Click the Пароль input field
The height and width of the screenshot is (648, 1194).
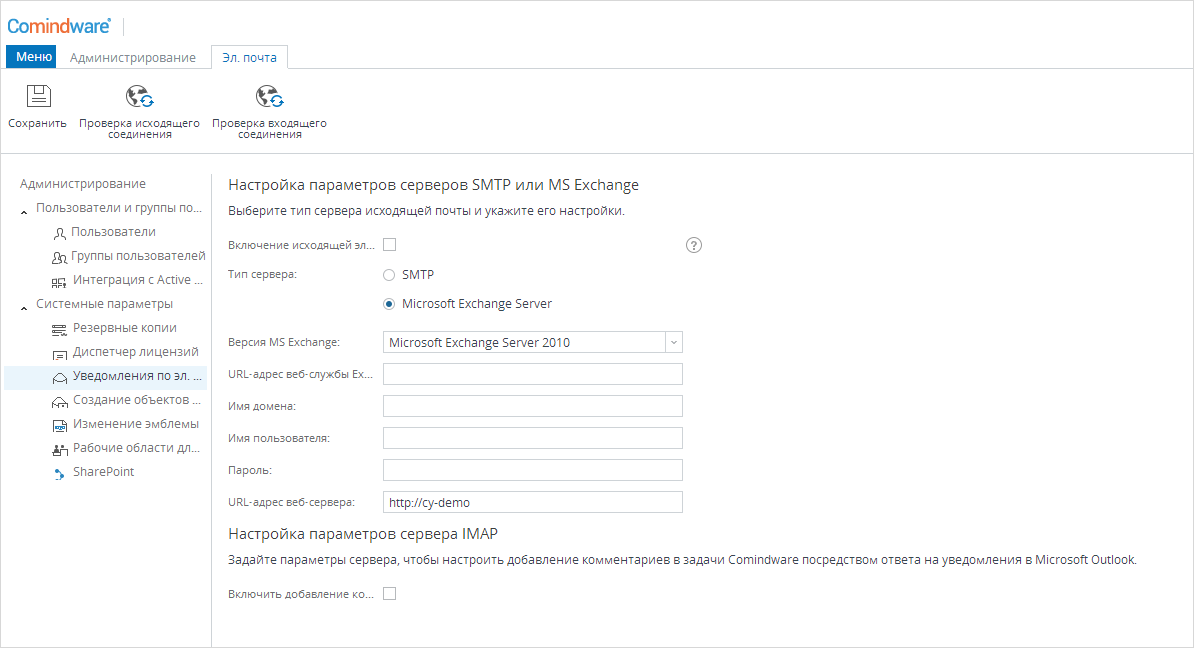pyautogui.click(x=532, y=470)
